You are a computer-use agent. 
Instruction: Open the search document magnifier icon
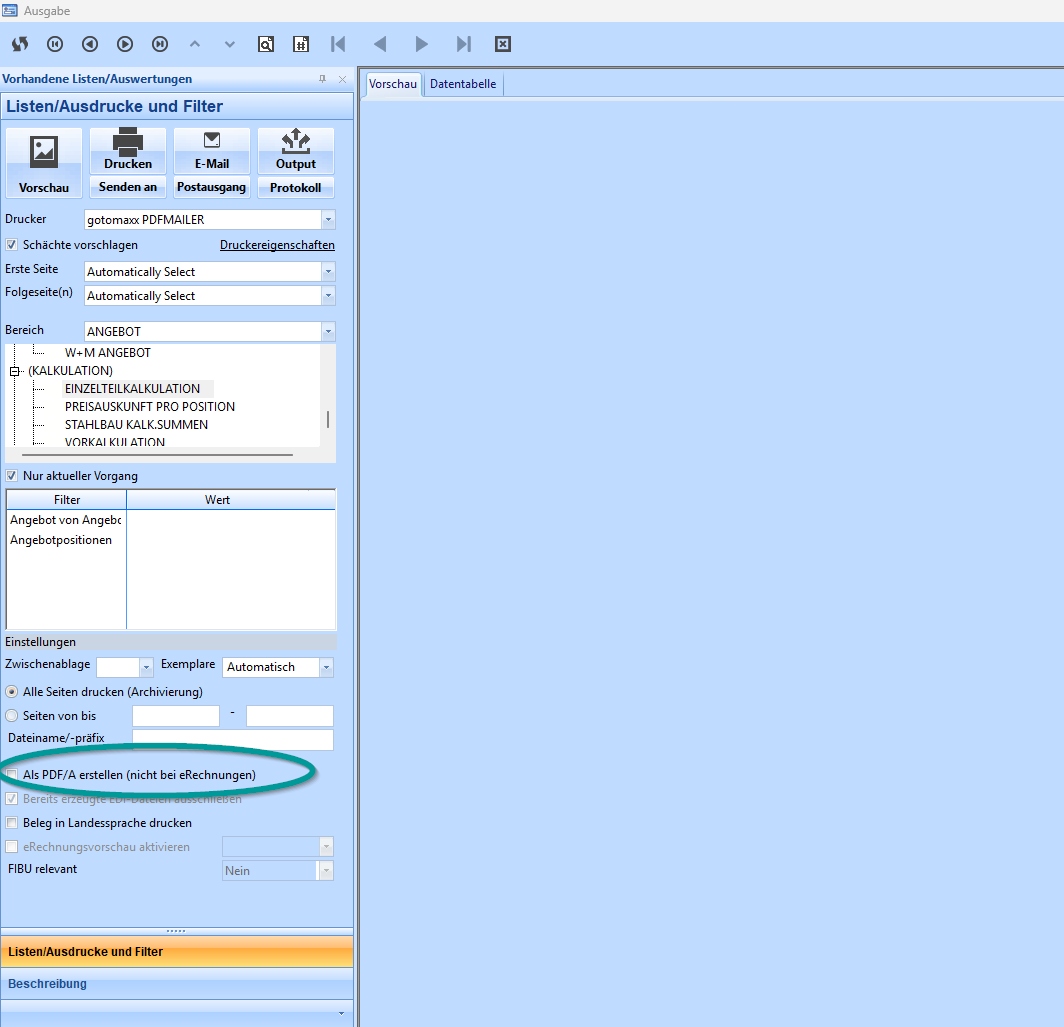click(x=266, y=44)
